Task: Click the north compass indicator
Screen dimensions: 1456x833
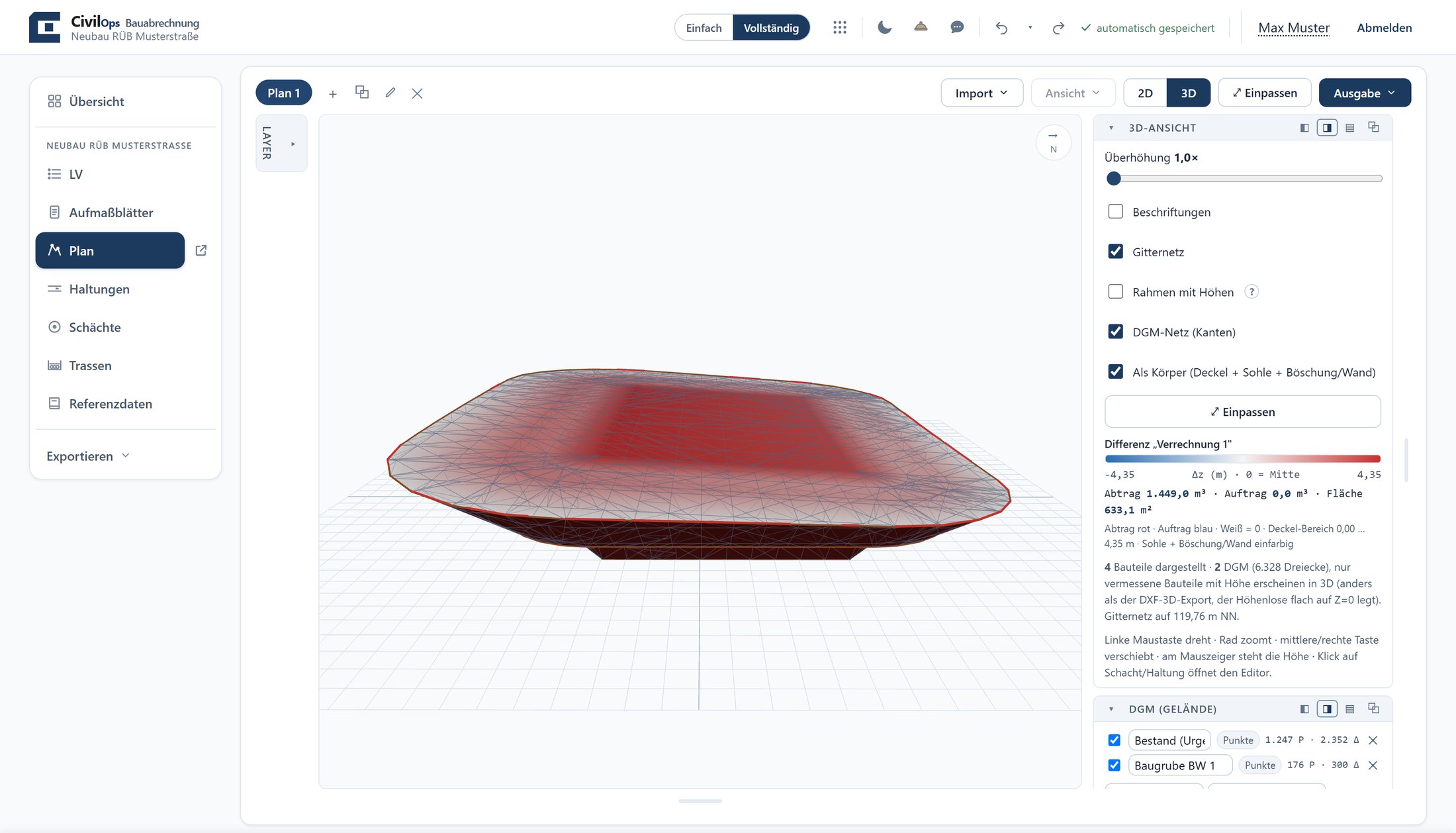Action: (1053, 142)
